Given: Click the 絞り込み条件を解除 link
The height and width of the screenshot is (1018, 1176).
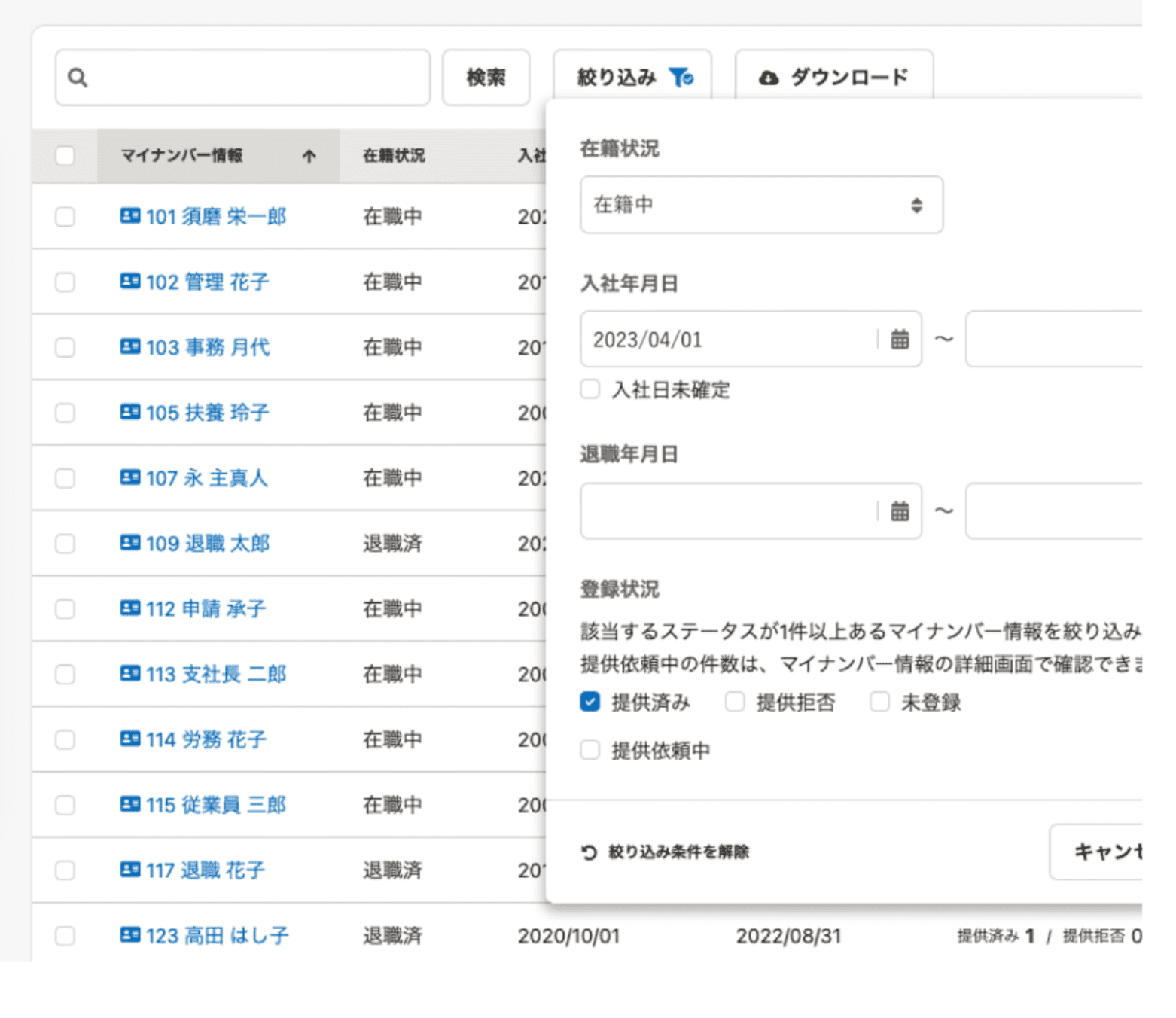Looking at the screenshot, I should 678,852.
